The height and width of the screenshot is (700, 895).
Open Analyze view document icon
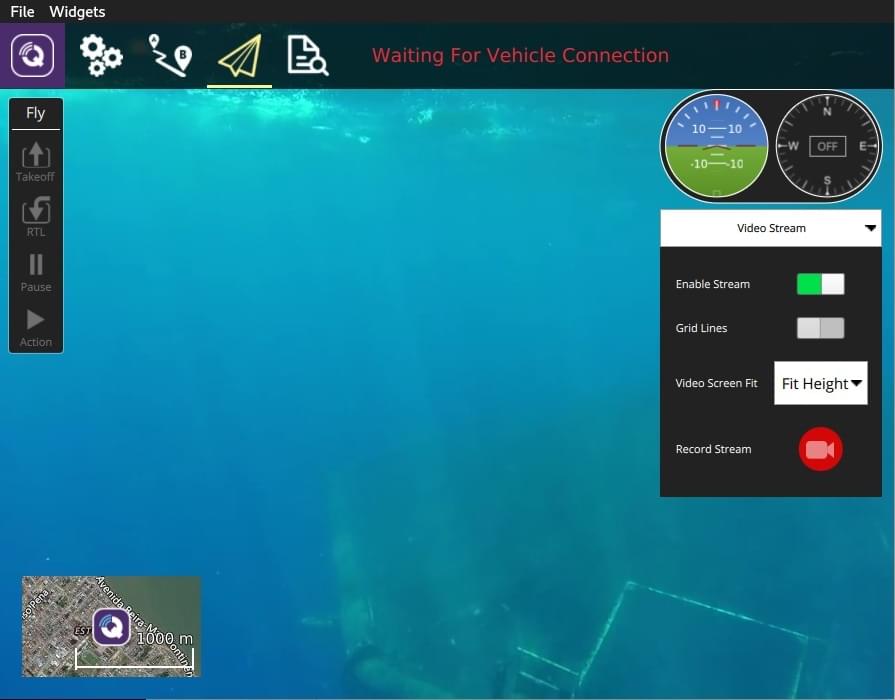(307, 55)
